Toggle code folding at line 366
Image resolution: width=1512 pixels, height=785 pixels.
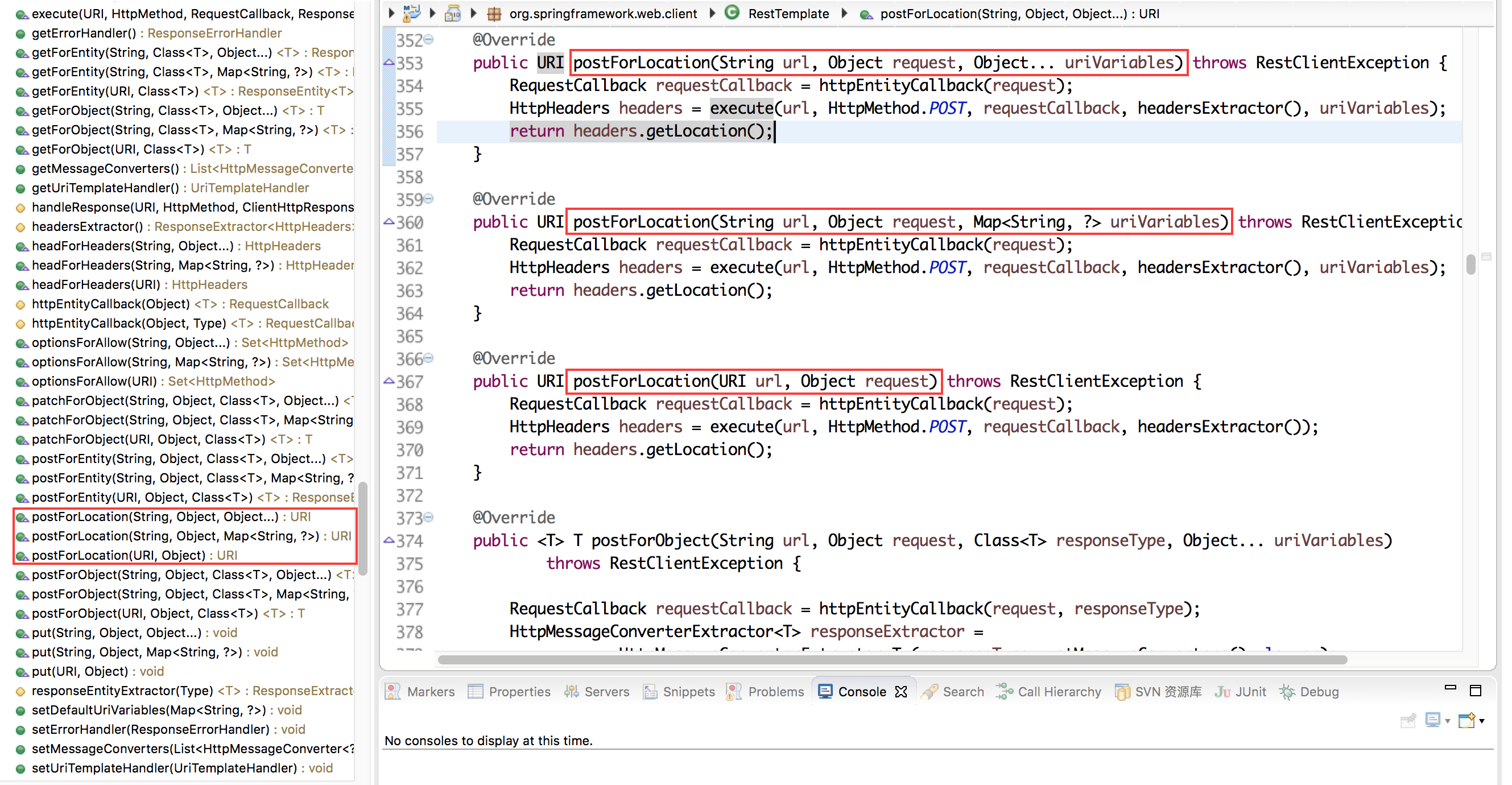tap(429, 358)
